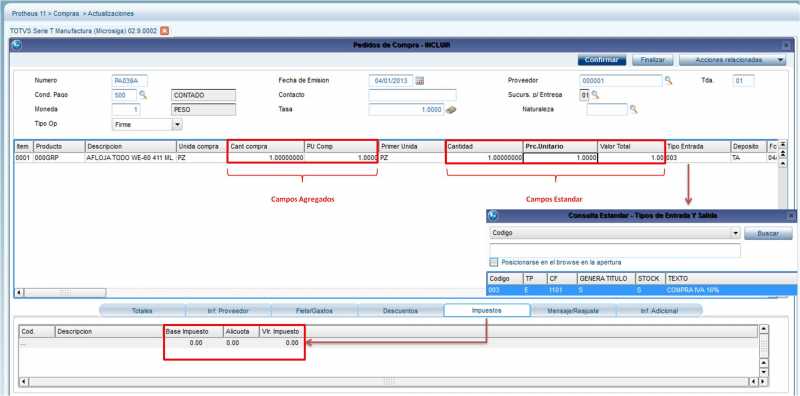Close the TOTVS Serie T Manufactura tab icon
800x396 pixels.
pyautogui.click(x=164, y=31)
